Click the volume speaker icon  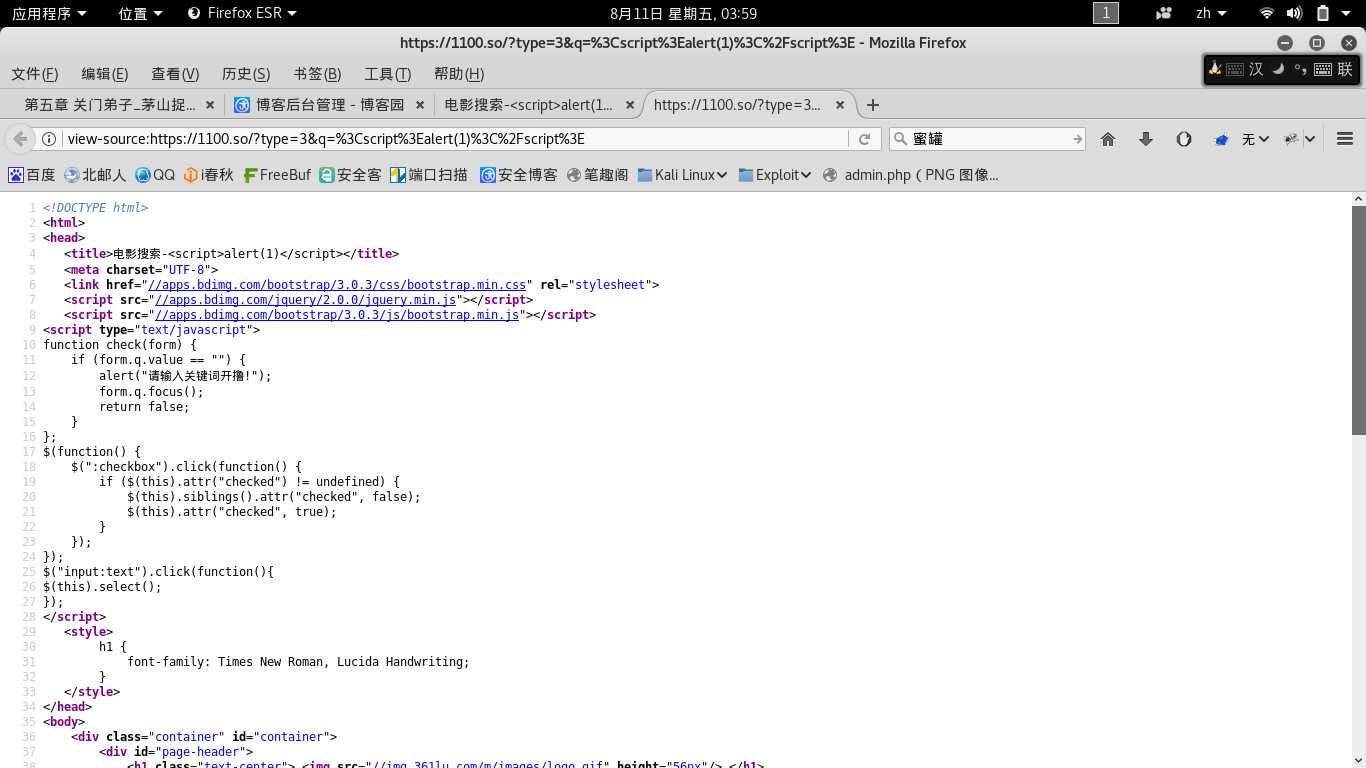pos(1295,13)
